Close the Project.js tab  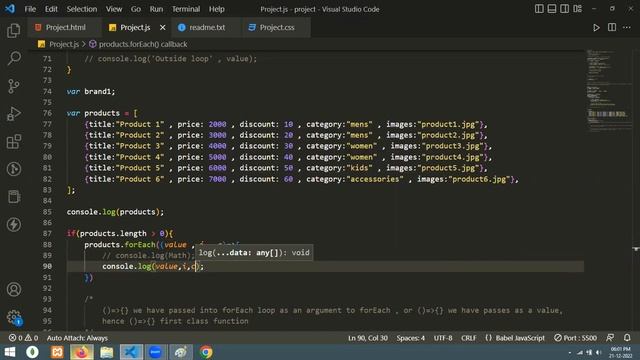point(162,27)
